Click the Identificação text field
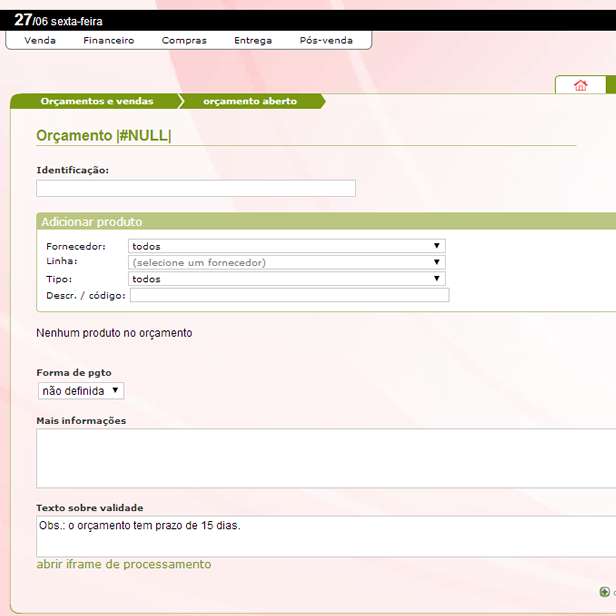Viewport: 616px width, 616px height. 196,188
